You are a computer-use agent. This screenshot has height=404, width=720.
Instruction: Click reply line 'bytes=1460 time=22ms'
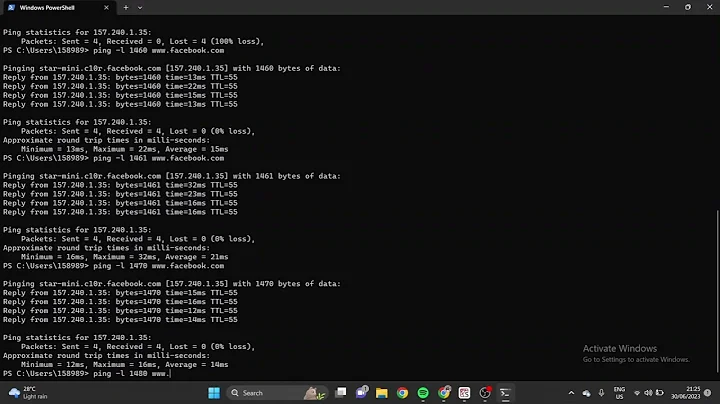[x=120, y=86]
